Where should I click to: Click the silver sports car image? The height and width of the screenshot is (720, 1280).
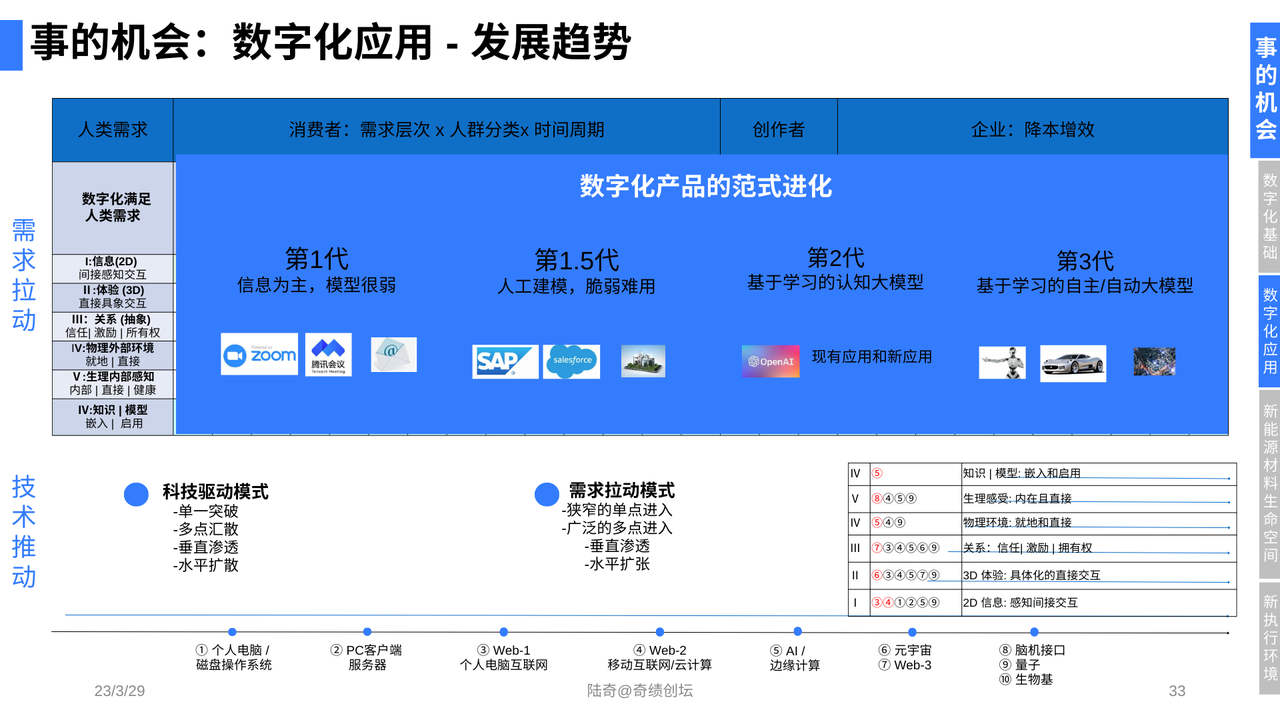(1072, 363)
